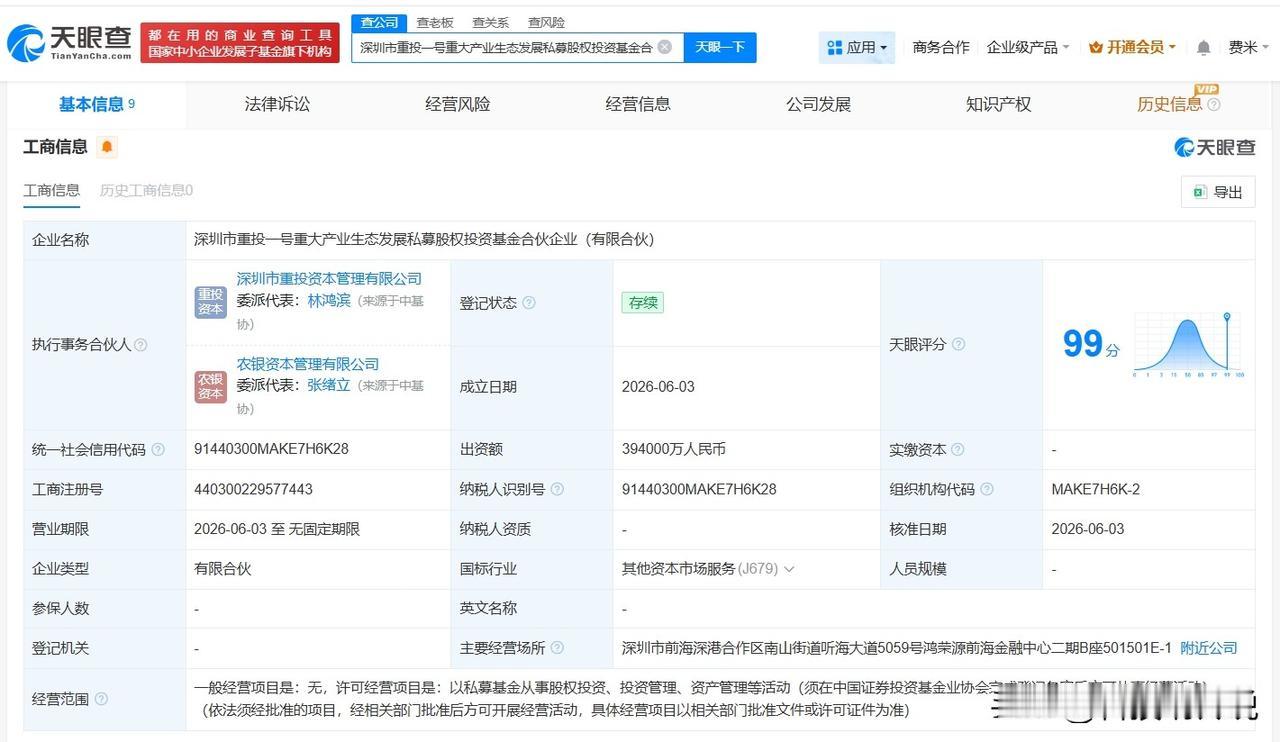Expand the 其他资本市场服务 (J679) industry chevron
This screenshot has height=742, width=1280.
[x=789, y=569]
